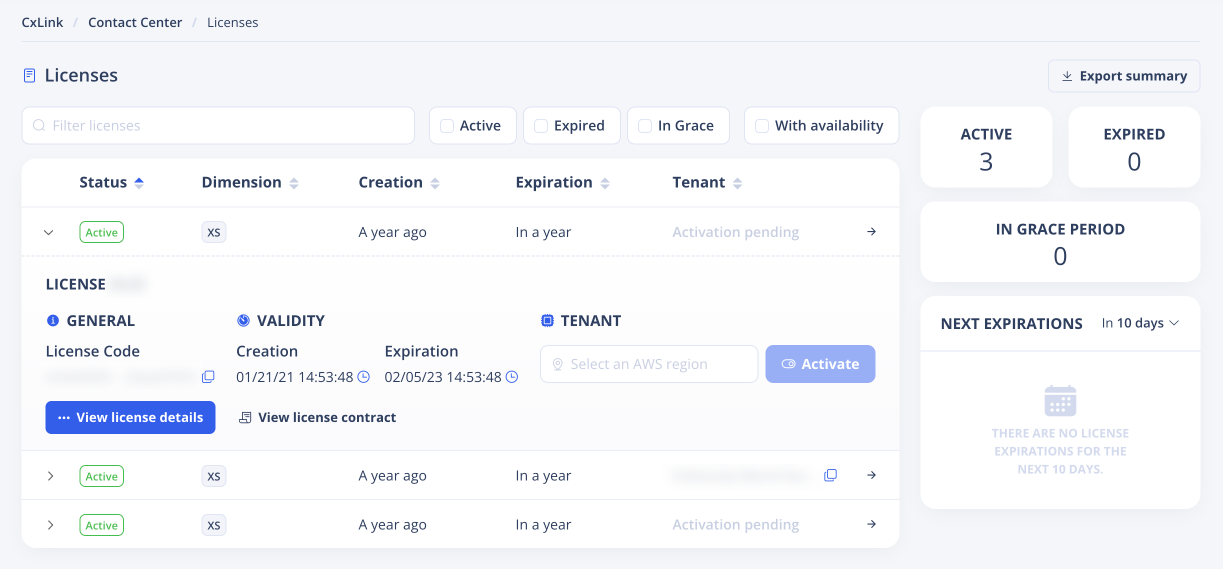Screen dimensions: 1223x569
Task: Open second license row via right arrow
Action: (871, 476)
